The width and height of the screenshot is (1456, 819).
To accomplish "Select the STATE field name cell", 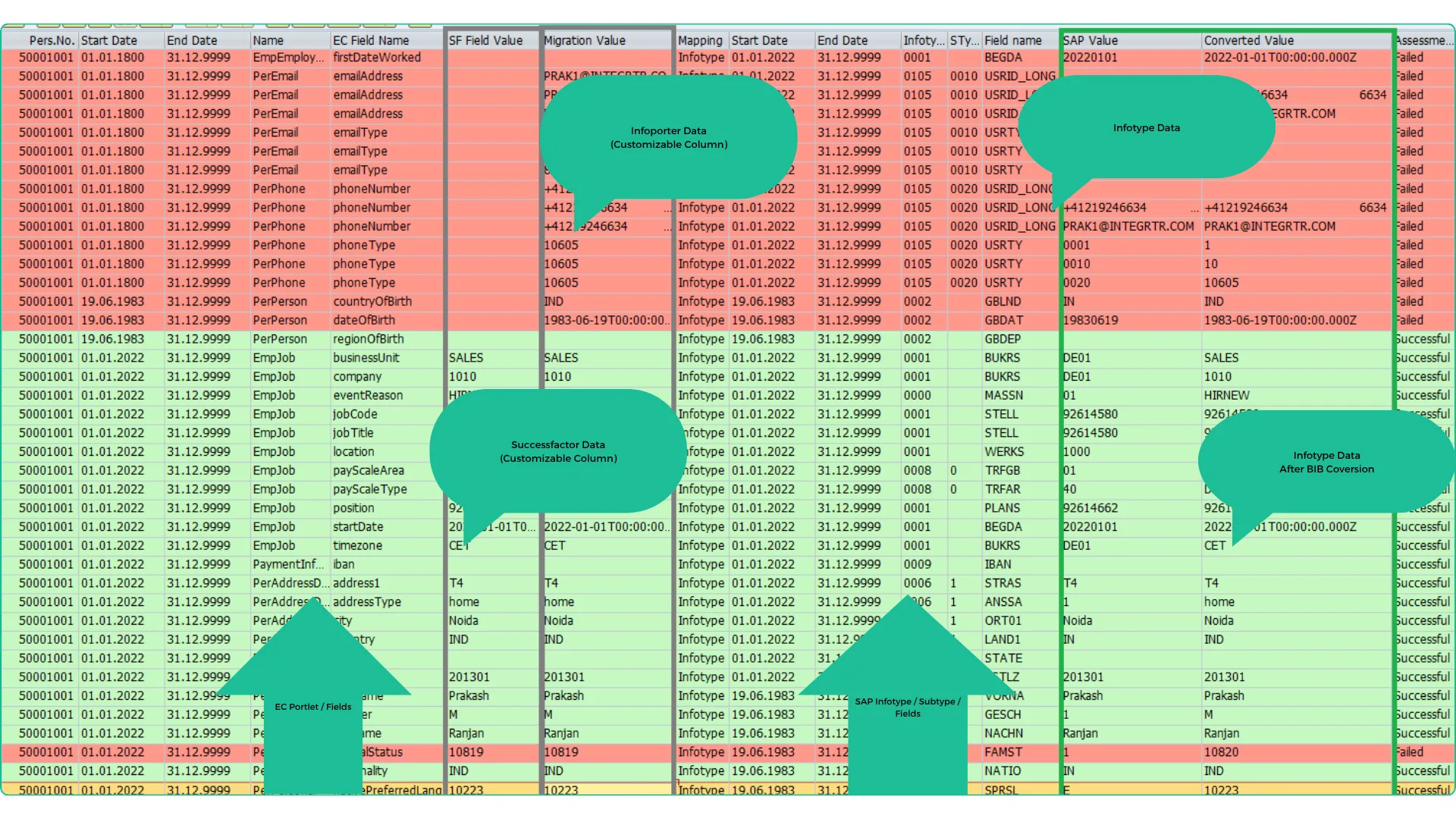I will tap(1020, 658).
